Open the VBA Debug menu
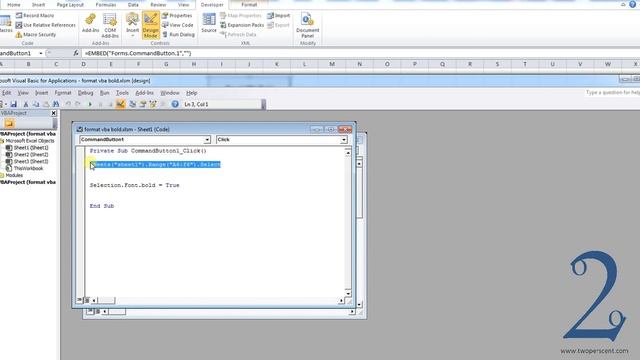The image size is (640, 360). point(85,93)
